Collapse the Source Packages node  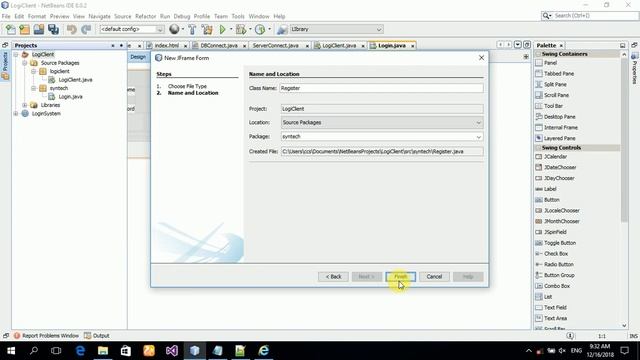[x=24, y=63]
